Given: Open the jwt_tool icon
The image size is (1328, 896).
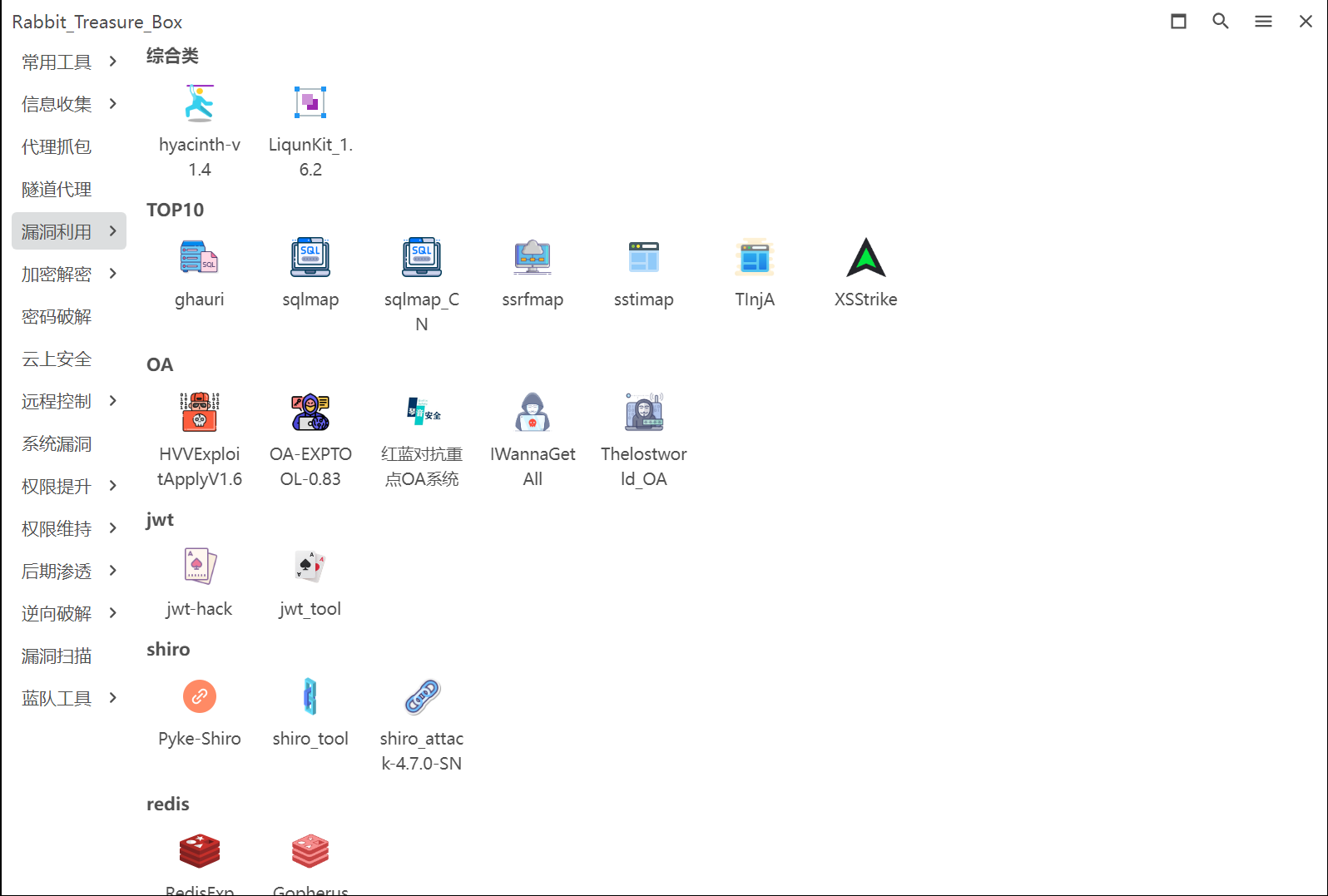Looking at the screenshot, I should [310, 567].
